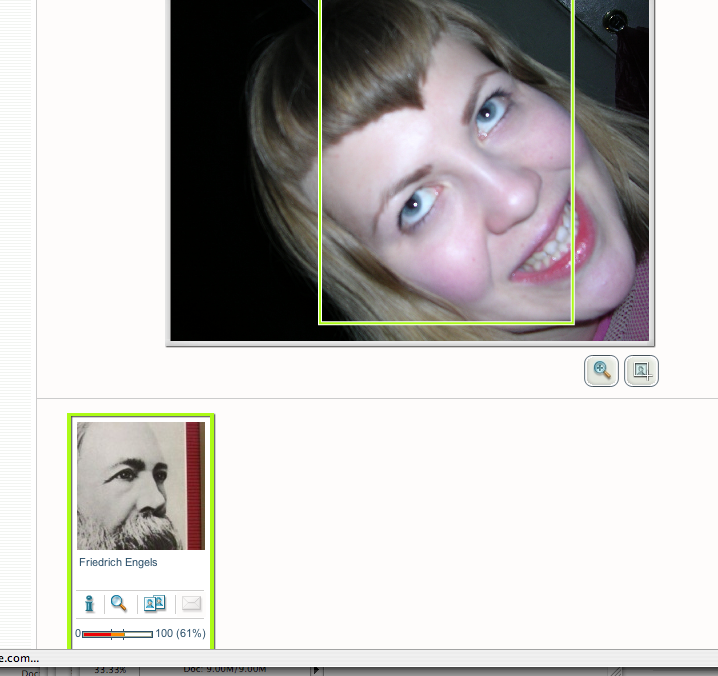718x676 pixels.
Task: Click the empty white end of similarity bar
Action: pyautogui.click(x=139, y=634)
